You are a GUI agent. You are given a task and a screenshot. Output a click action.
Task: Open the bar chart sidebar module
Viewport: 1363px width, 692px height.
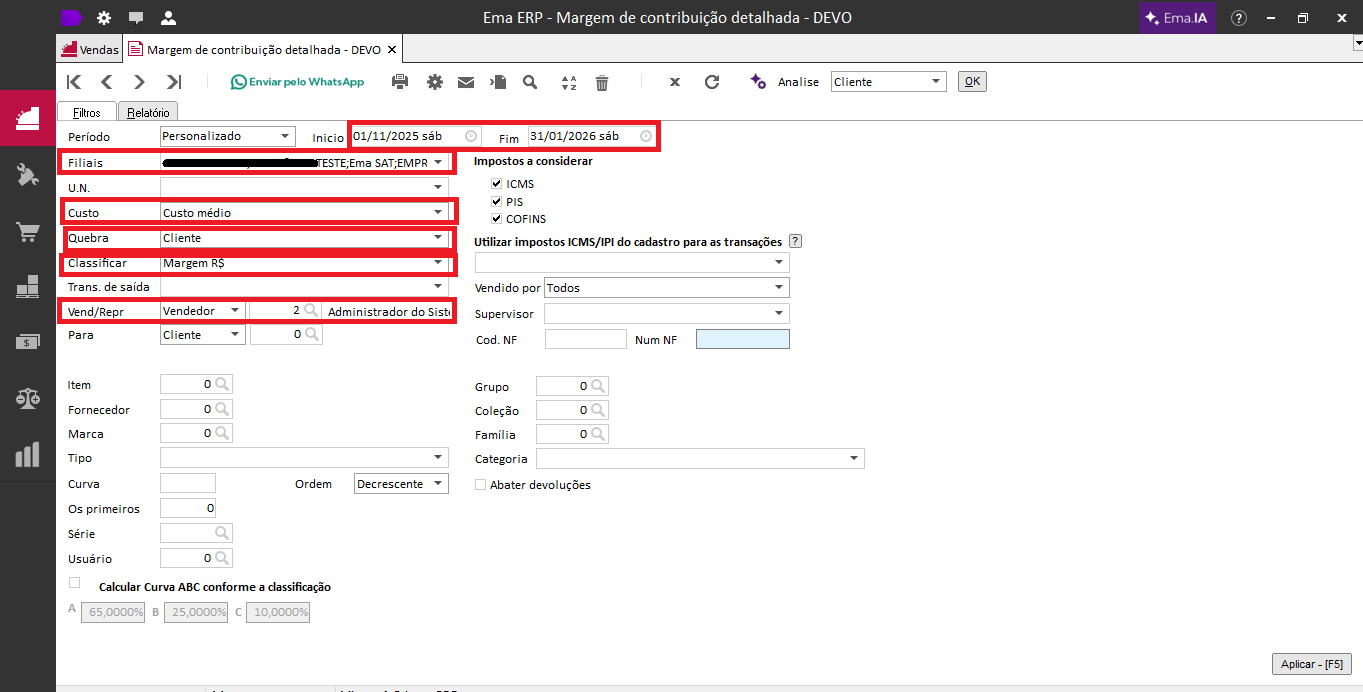point(27,455)
